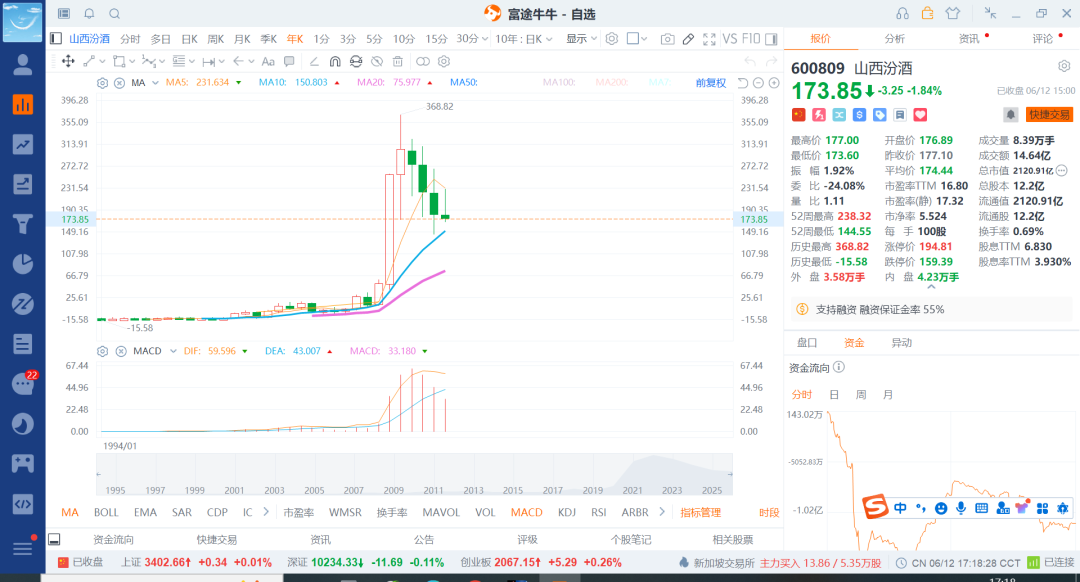The image size is (1080, 582).
Task: Toggle sync drawings icon in toolbar
Action: pyautogui.click(x=355, y=61)
